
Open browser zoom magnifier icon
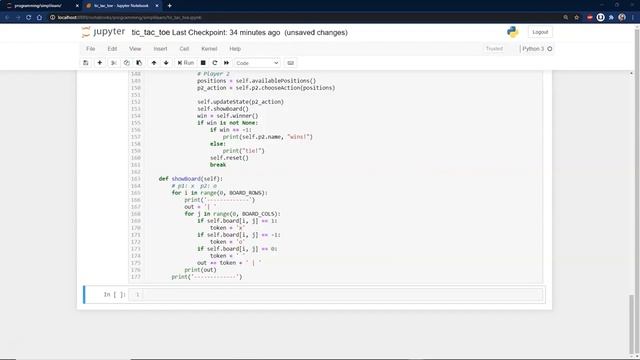(566, 18)
